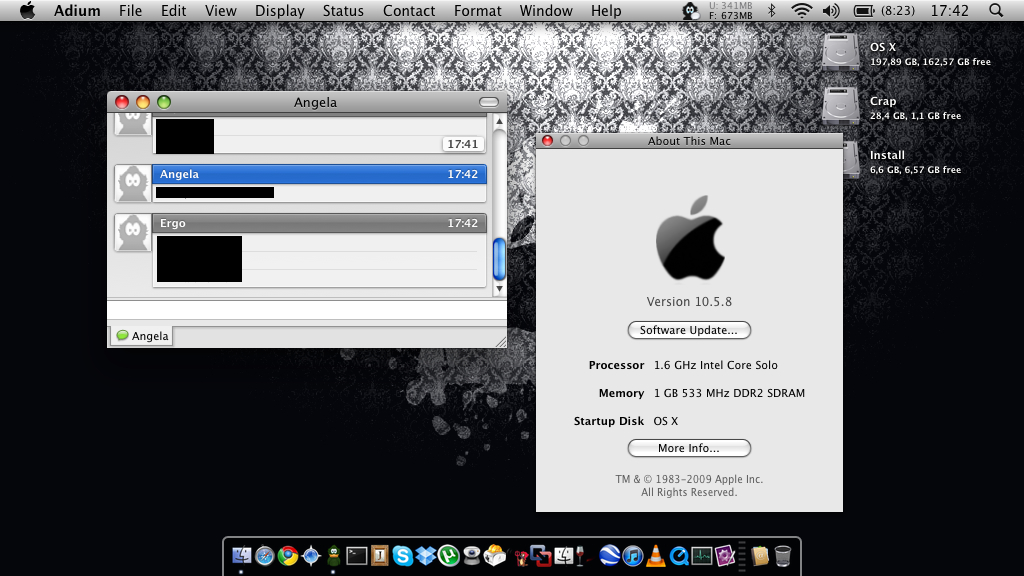This screenshot has width=1024, height=576.
Task: Open the Wi-Fi status menu
Action: (801, 10)
